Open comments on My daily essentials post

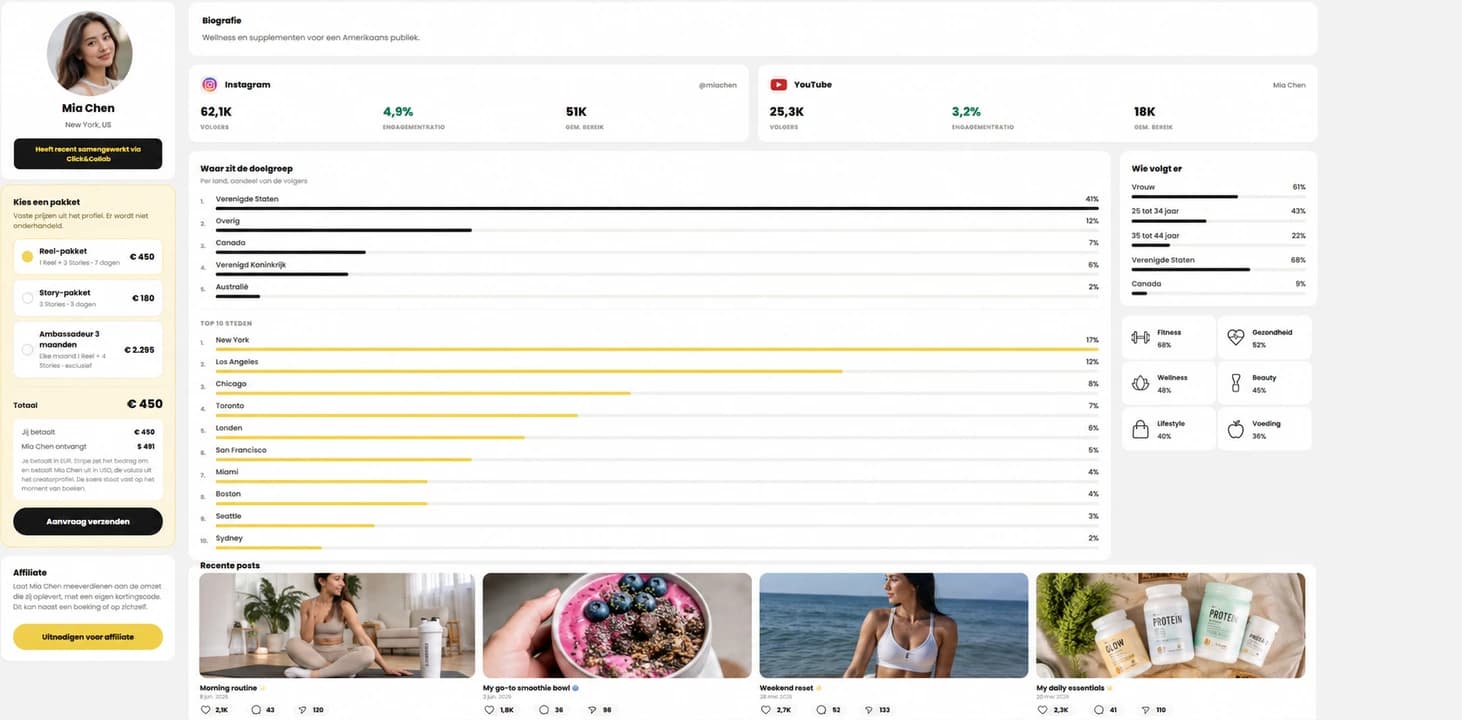click(x=1099, y=710)
